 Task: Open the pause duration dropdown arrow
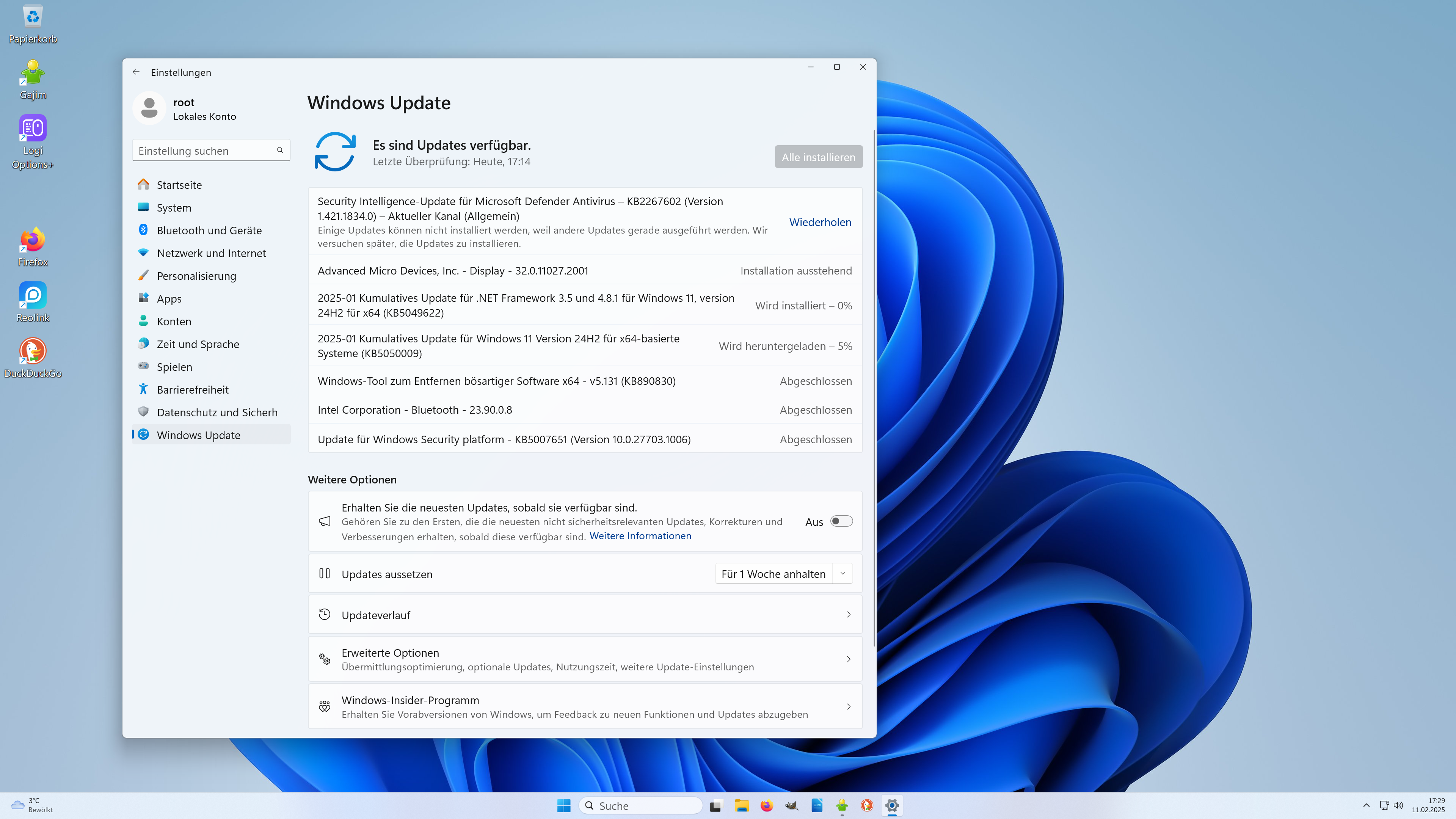tap(843, 574)
